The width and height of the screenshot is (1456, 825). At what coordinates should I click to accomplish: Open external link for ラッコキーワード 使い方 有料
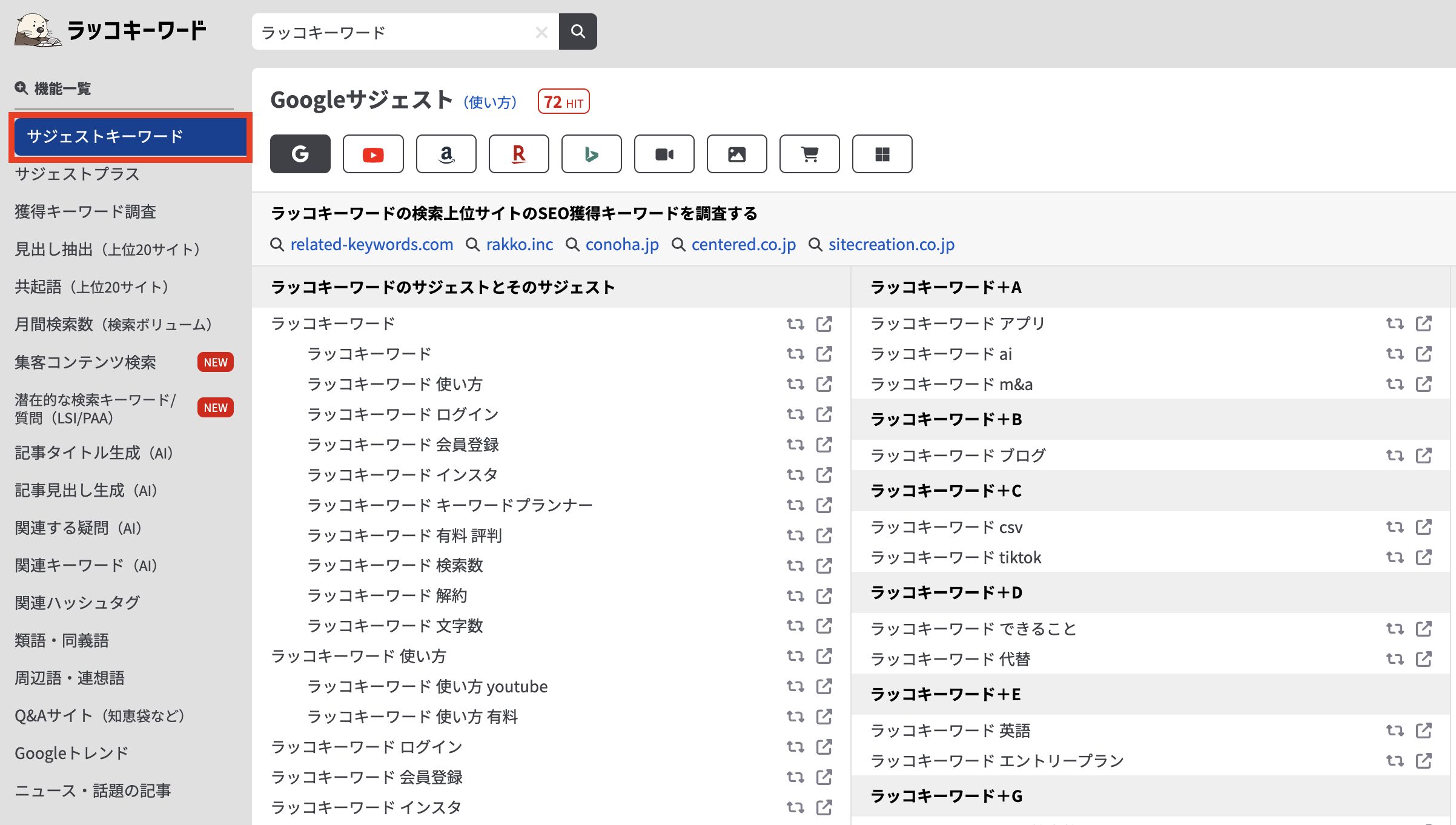tap(824, 717)
